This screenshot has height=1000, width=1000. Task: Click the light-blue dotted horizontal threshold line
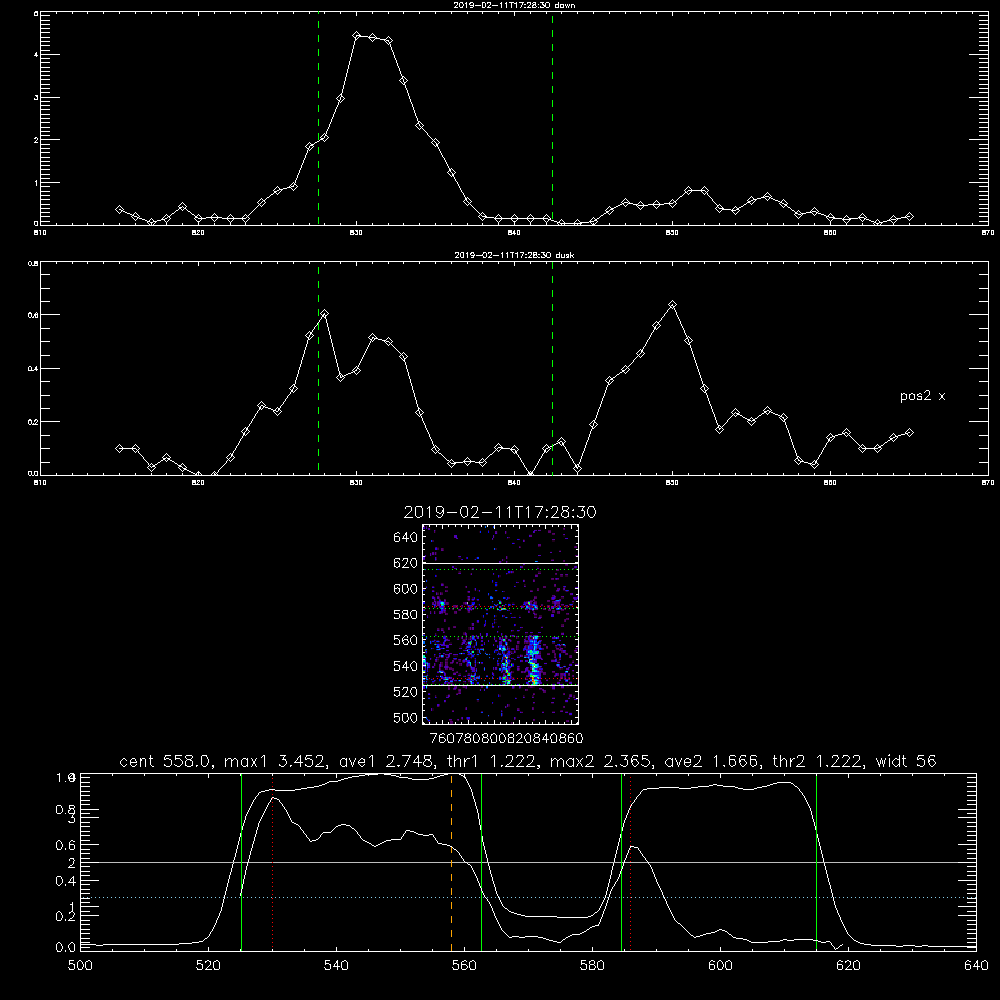coord(528,897)
